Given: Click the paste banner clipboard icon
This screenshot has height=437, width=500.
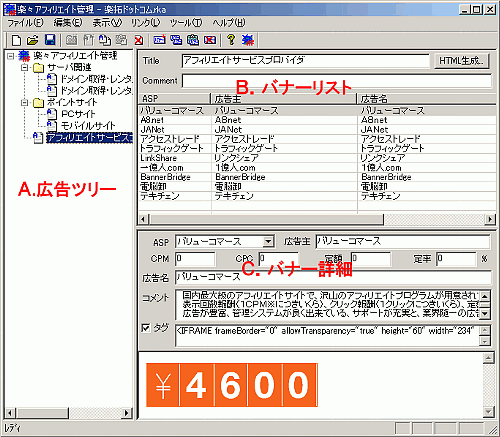Looking at the screenshot, I should [193, 40].
